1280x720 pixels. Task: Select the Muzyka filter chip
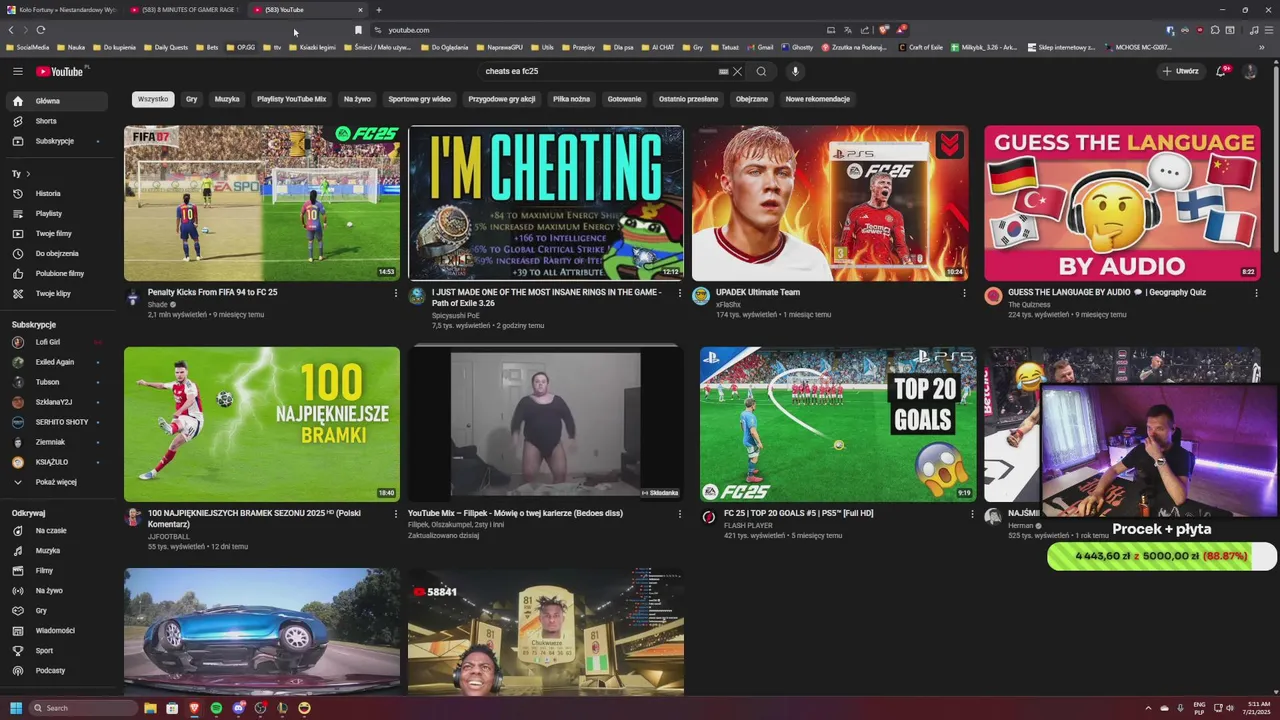point(227,99)
